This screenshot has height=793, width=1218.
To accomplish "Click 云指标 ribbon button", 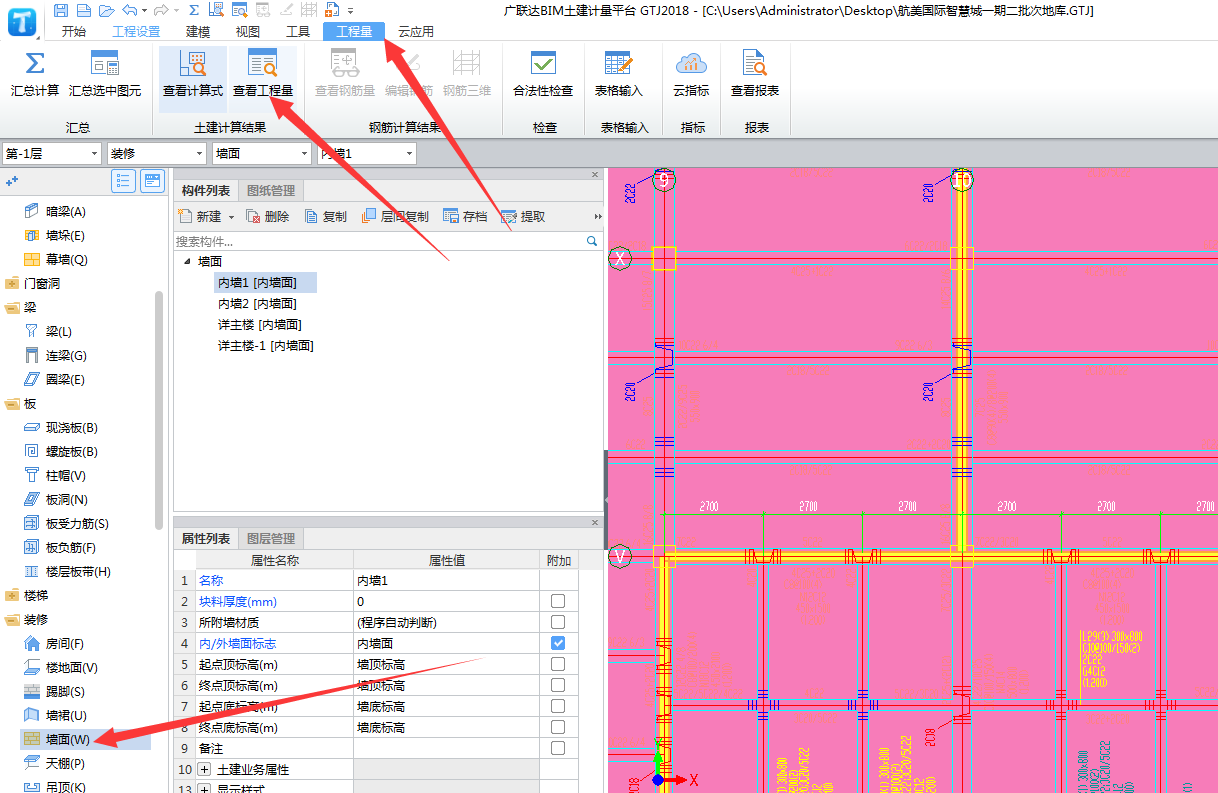I will click(691, 75).
